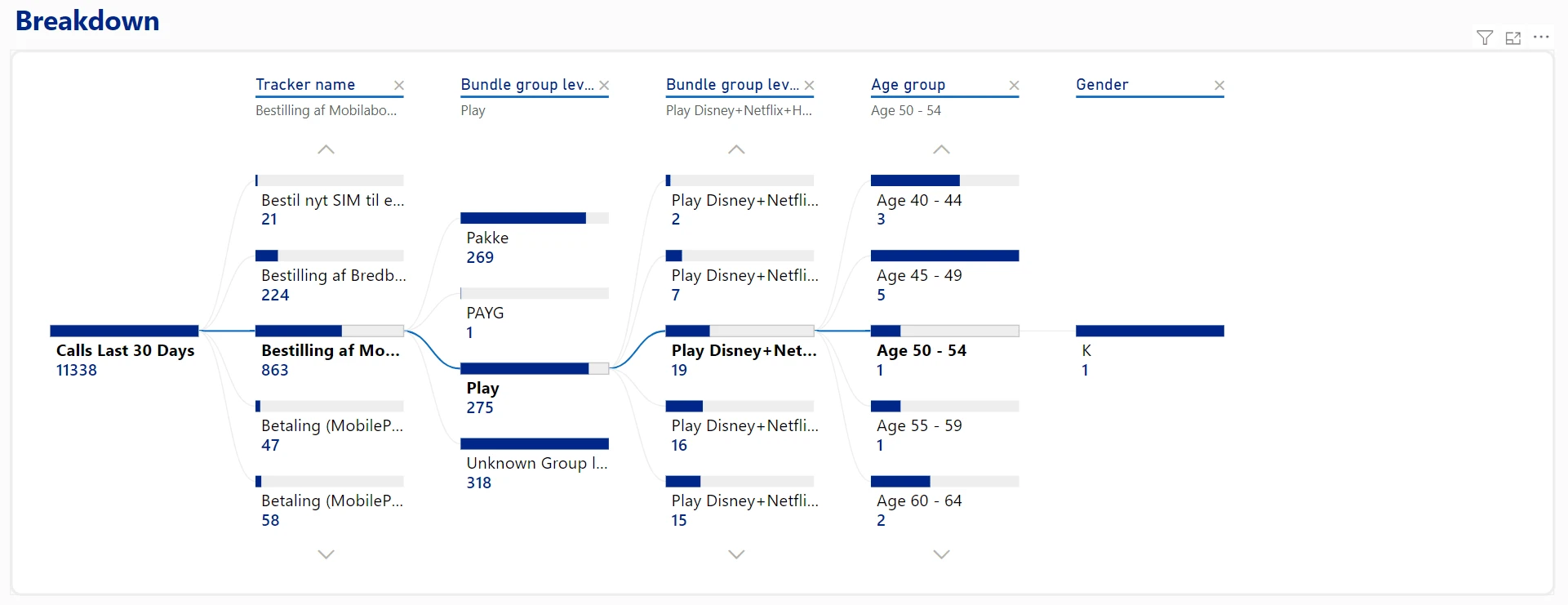Click the Tracker name column header
The width and height of the screenshot is (1568, 605).
305,85
